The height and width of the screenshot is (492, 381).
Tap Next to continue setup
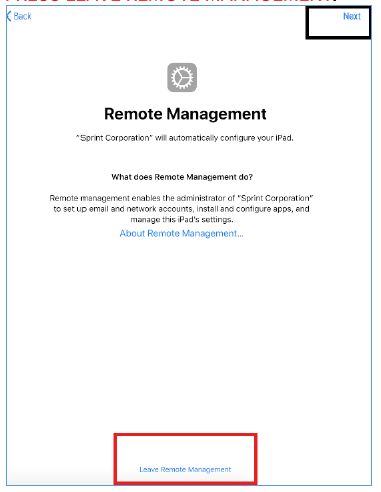tap(352, 16)
